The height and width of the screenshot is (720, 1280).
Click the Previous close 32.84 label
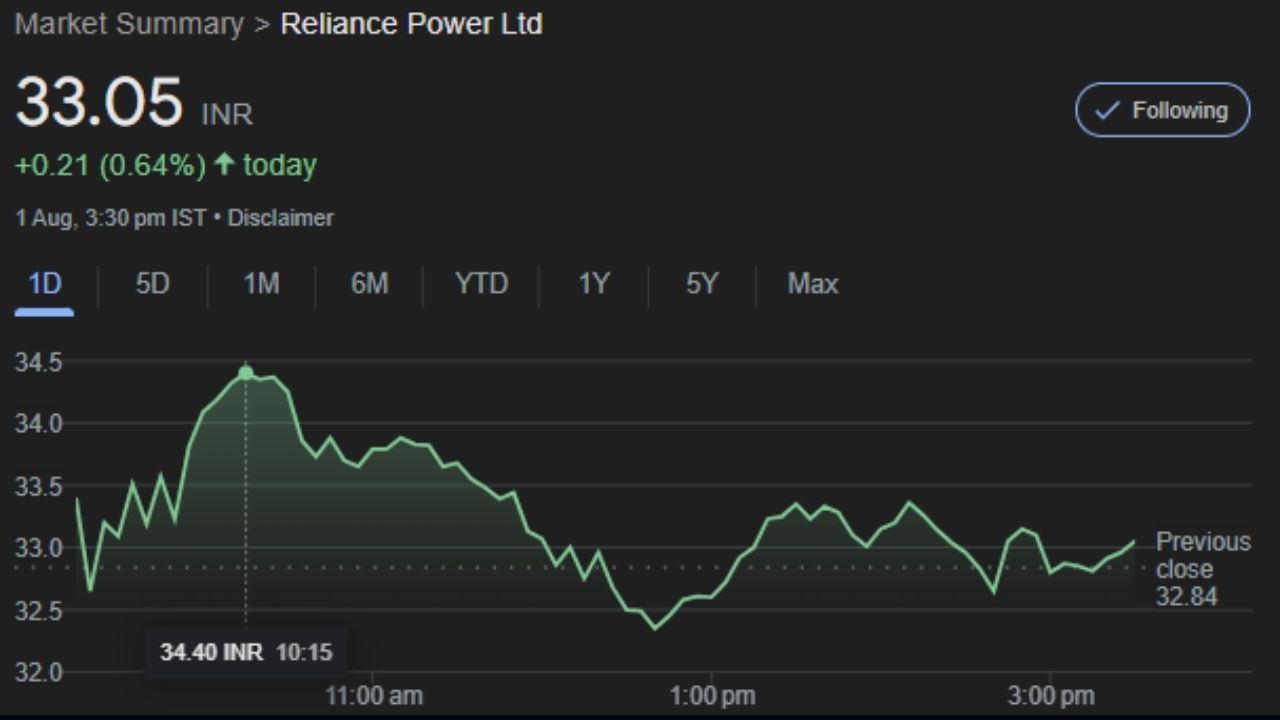click(1203, 569)
